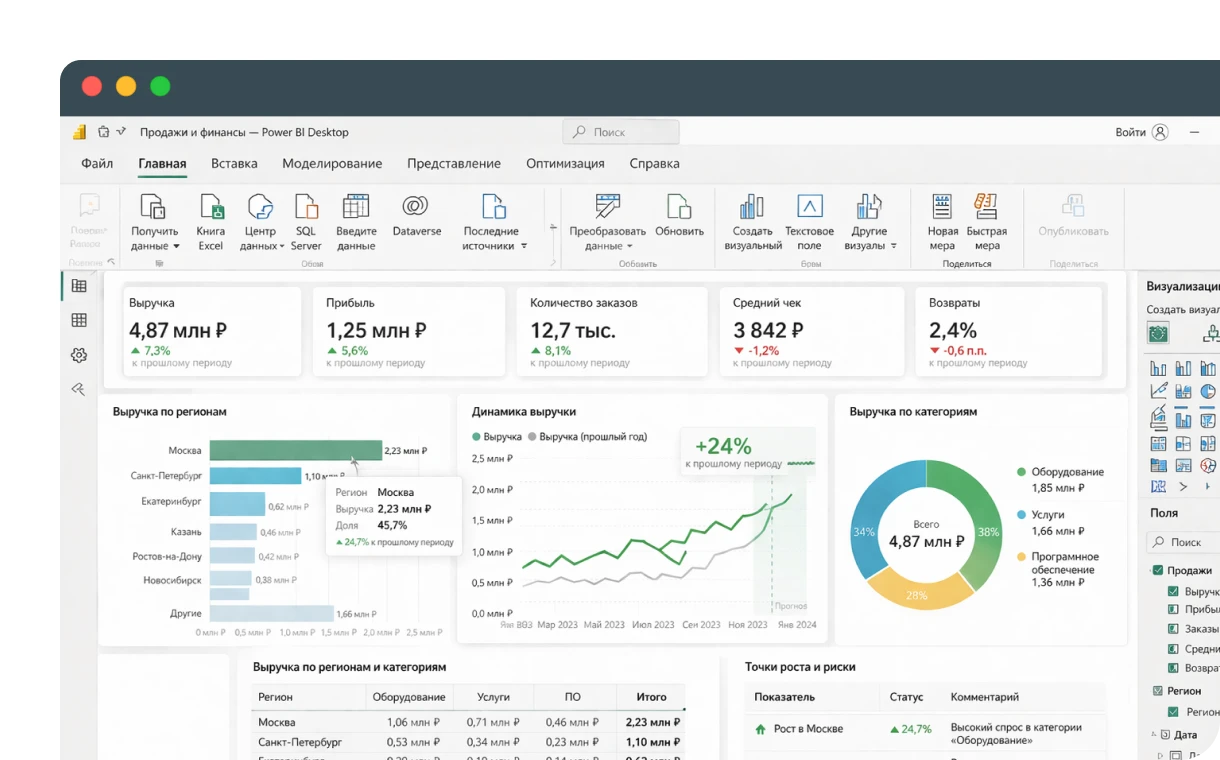The width and height of the screenshot is (1220, 760).
Task: Open the Моделирование ribbon tab
Action: click(x=332, y=164)
